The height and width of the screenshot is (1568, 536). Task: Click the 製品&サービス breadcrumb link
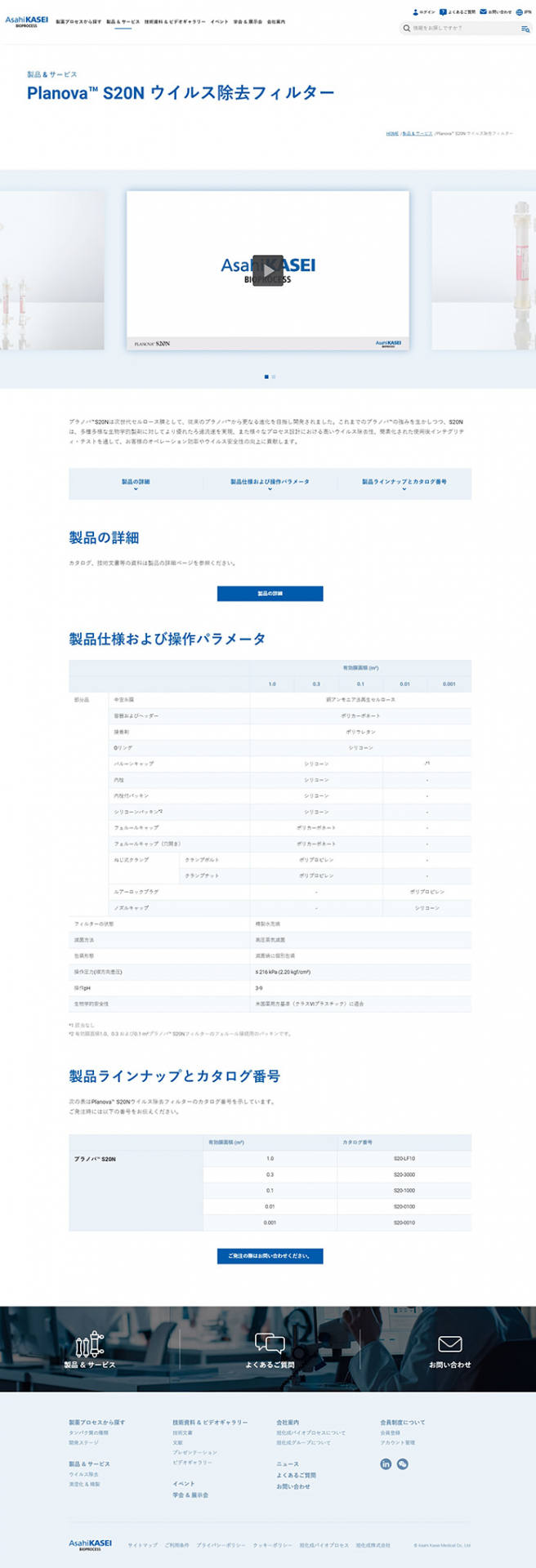418,133
